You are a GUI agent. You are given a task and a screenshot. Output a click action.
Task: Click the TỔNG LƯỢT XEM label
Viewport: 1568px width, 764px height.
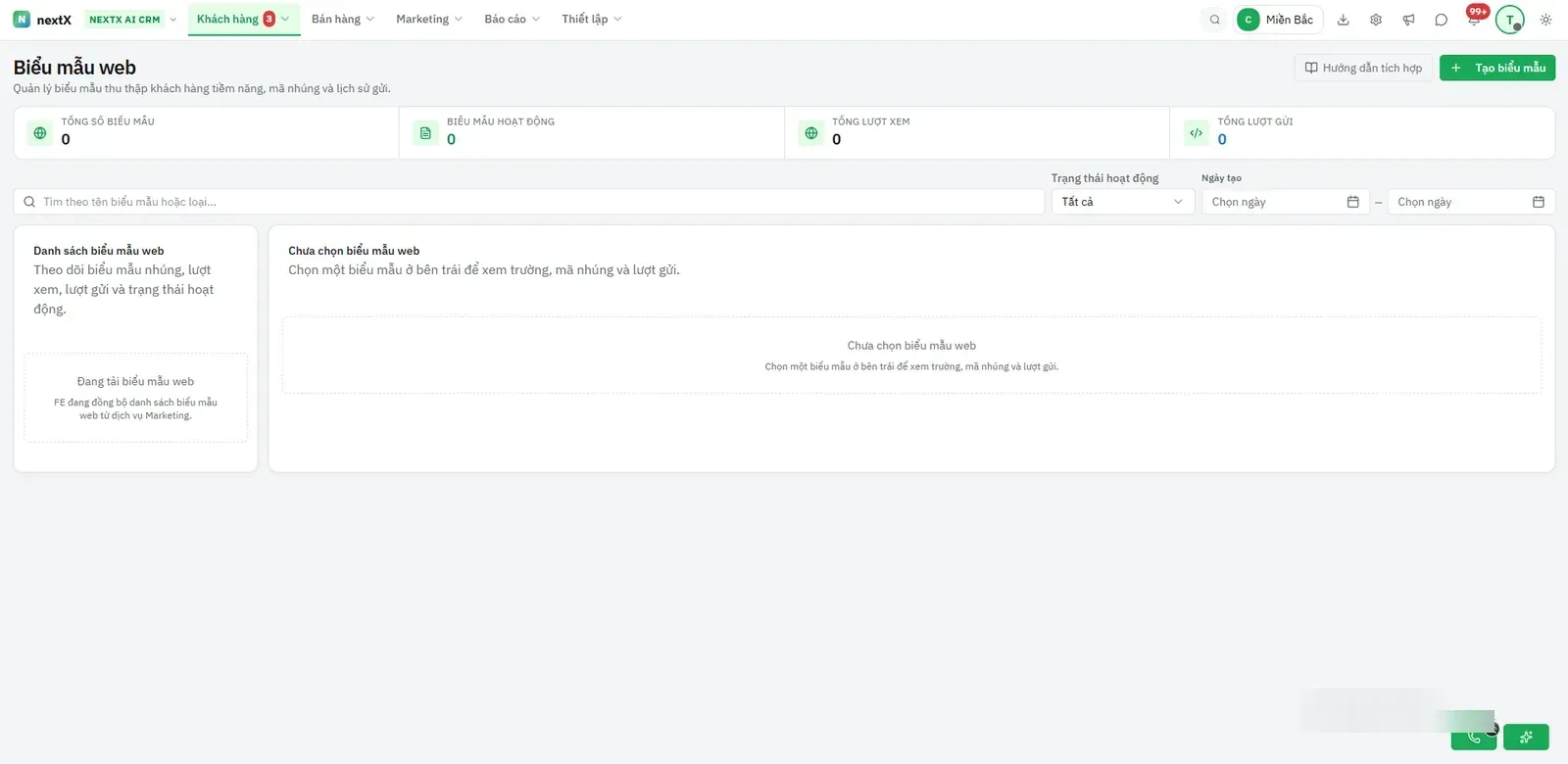(x=871, y=121)
